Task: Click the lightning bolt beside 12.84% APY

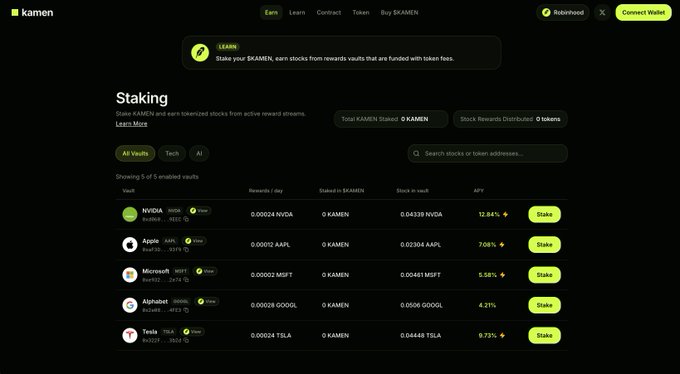Action: coord(505,214)
